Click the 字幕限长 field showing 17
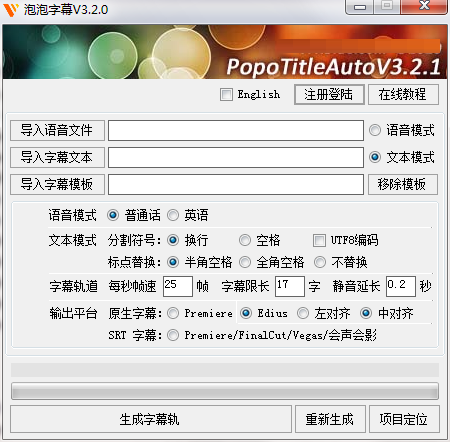The width and height of the screenshot is (450, 442). click(290, 286)
